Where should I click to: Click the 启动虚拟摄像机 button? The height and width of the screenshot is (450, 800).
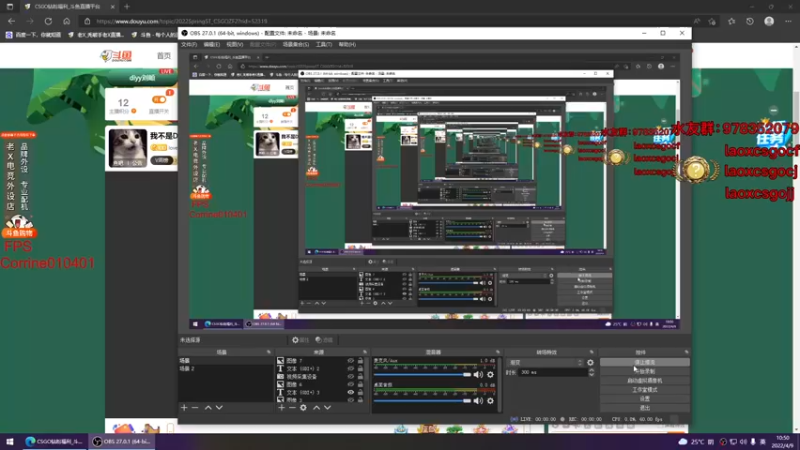point(645,381)
